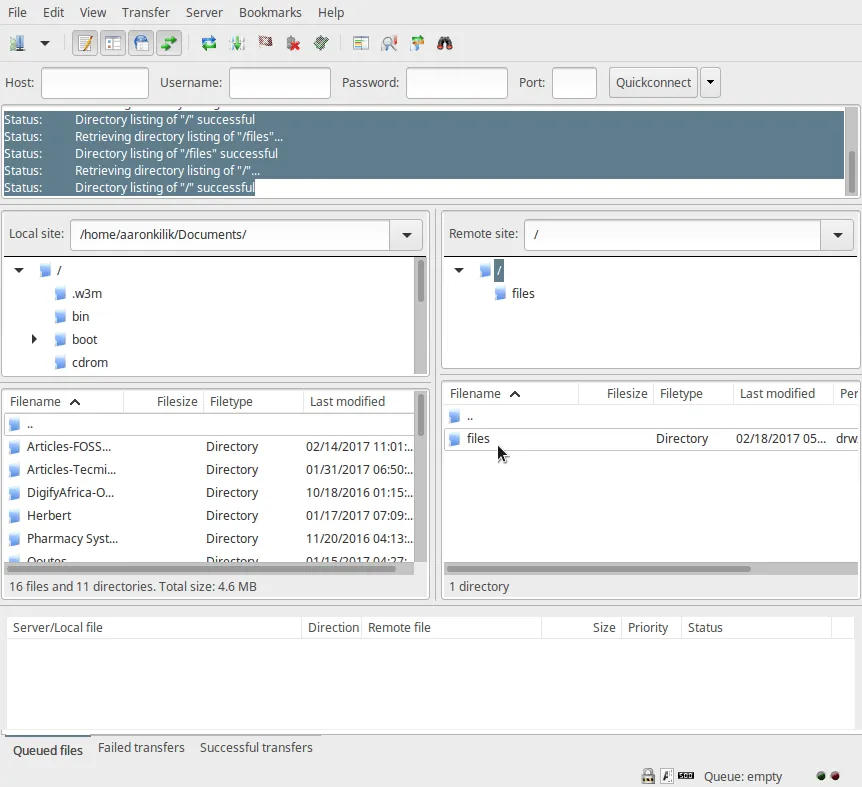Open the Quickconnect history dropdown

(x=710, y=83)
